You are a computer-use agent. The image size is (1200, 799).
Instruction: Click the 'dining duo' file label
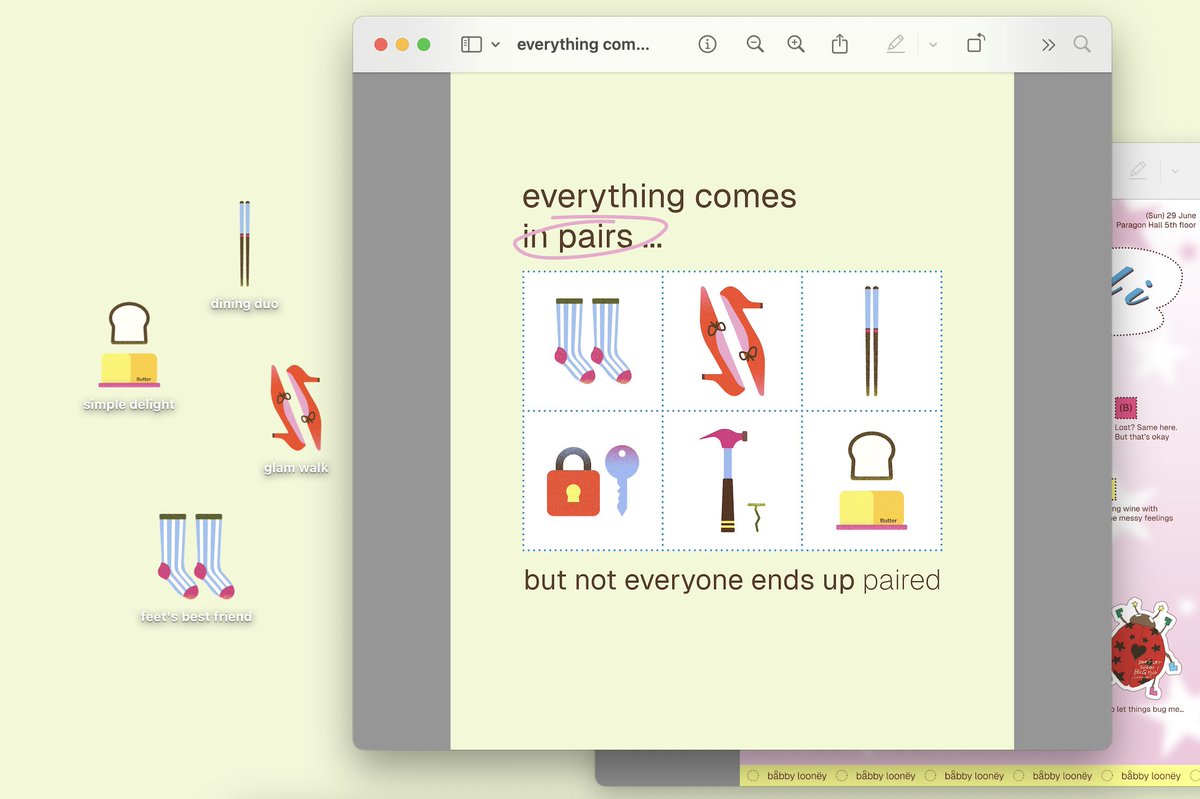click(244, 304)
